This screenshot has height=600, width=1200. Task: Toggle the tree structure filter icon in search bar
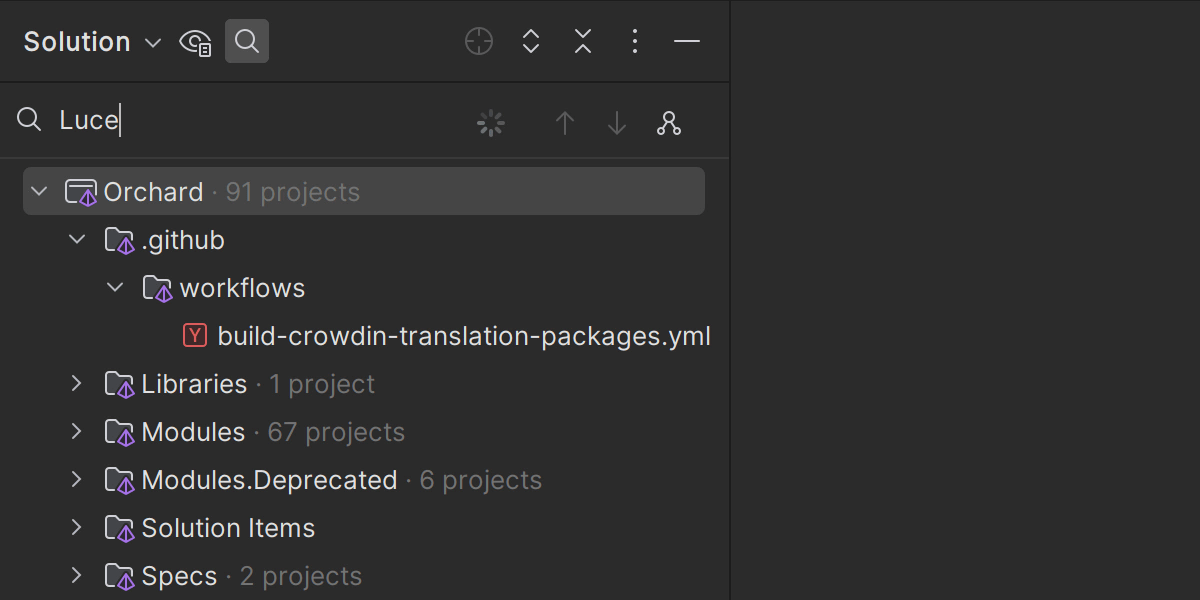click(669, 123)
